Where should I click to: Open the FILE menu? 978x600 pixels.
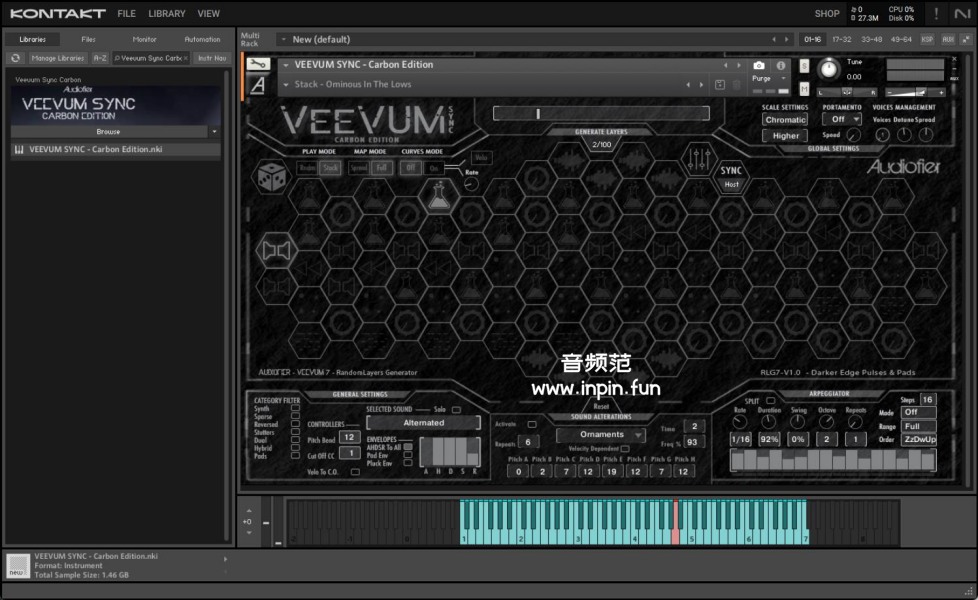tap(127, 13)
